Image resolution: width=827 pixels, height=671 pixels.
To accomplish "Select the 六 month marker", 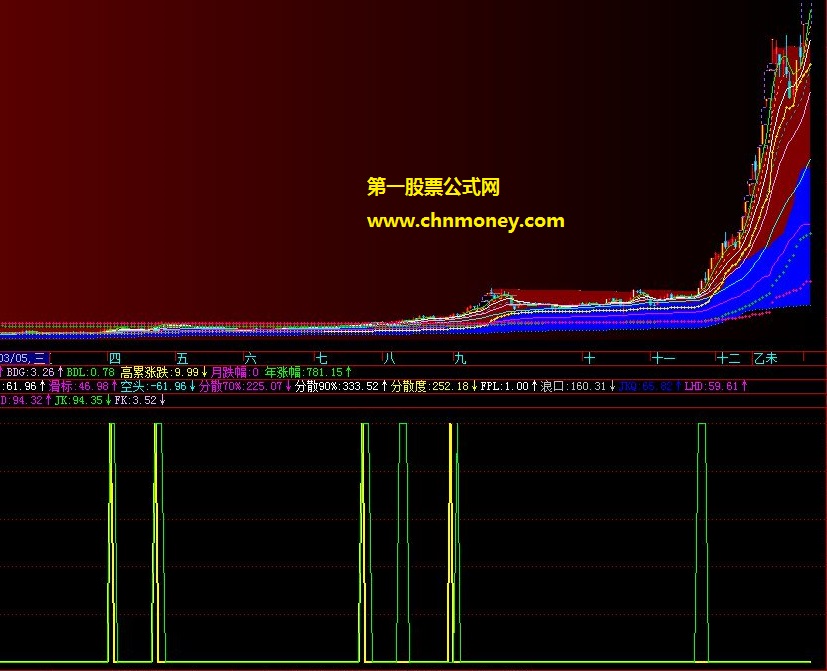I will (251, 359).
